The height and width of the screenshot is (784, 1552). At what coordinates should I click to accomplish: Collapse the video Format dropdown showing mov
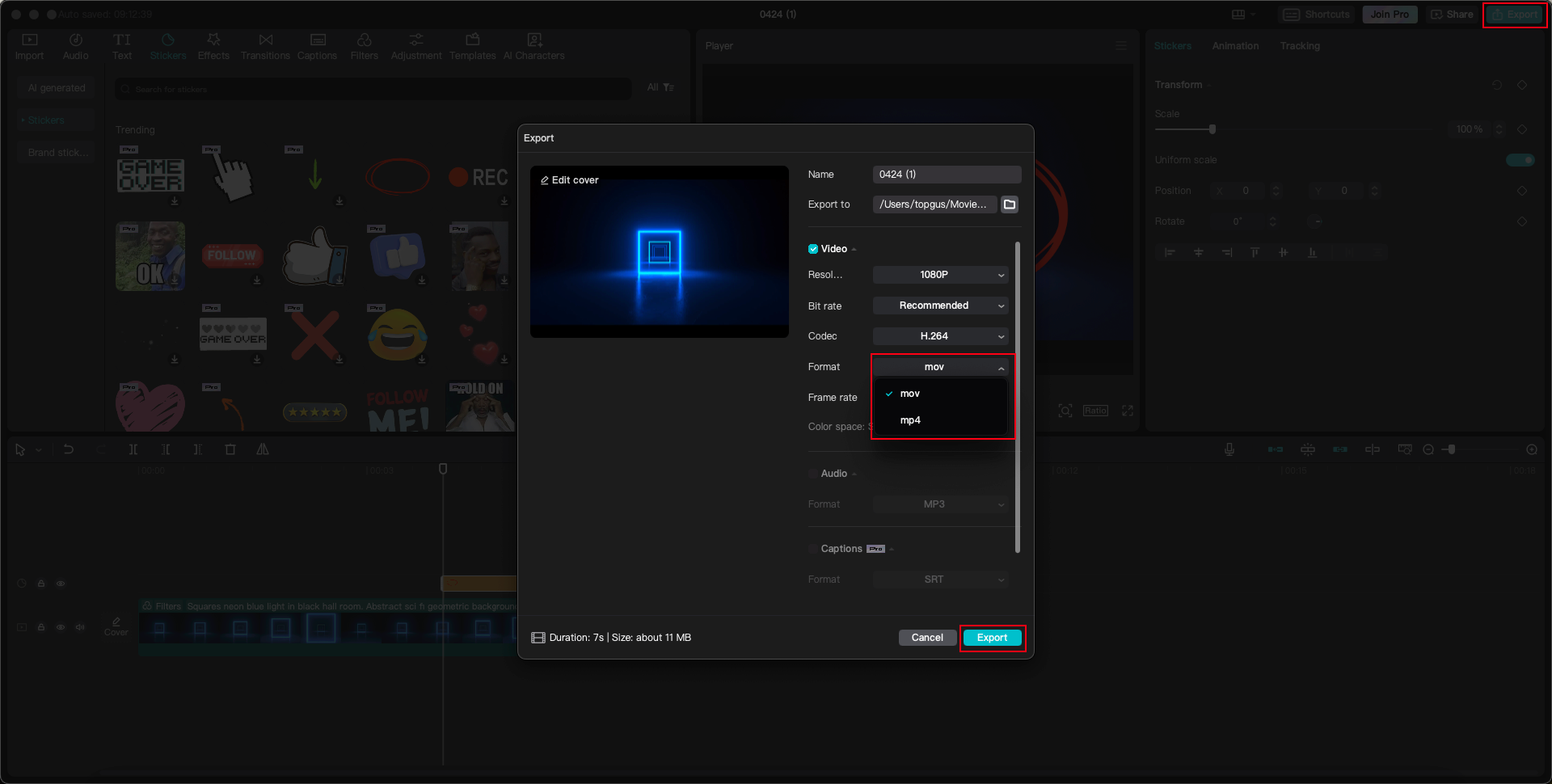coord(941,367)
